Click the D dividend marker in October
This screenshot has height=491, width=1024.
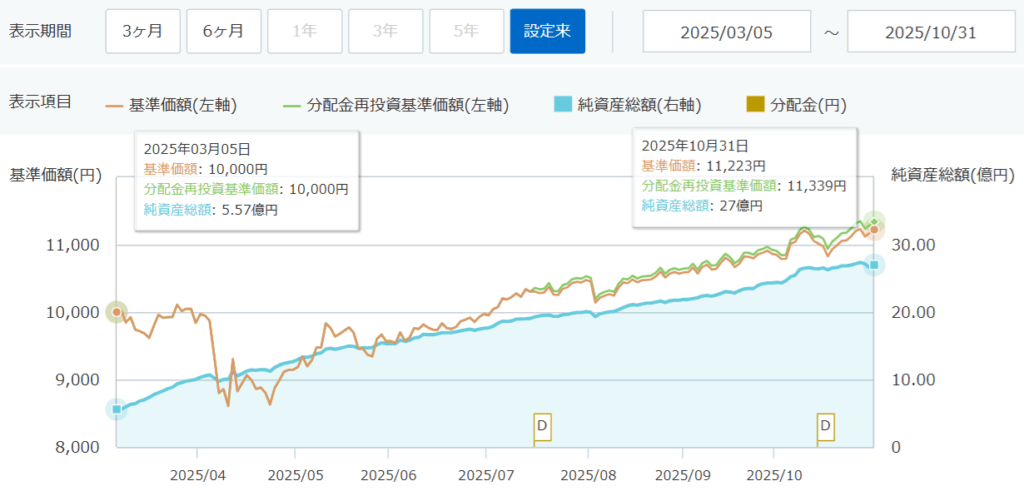[825, 426]
